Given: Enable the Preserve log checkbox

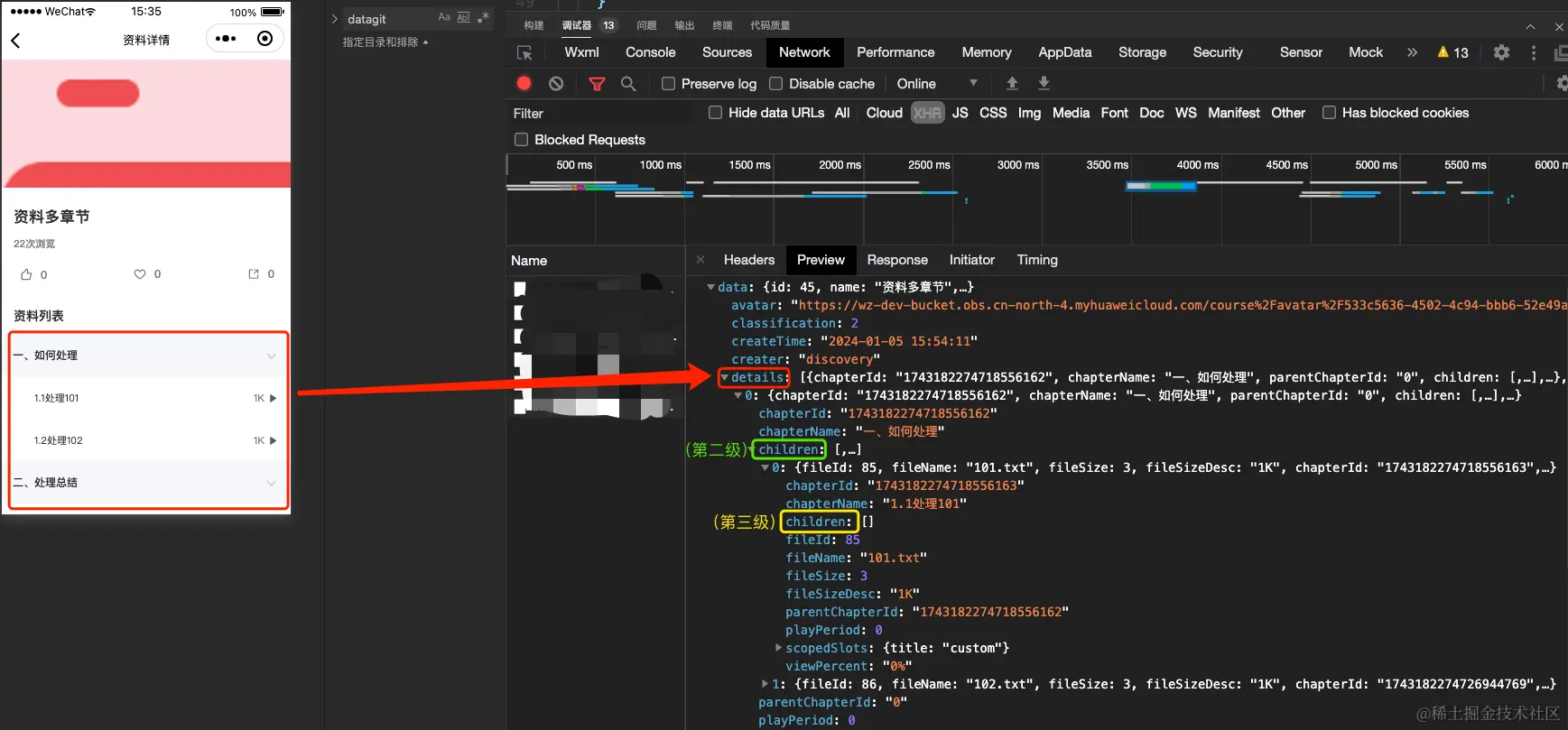Looking at the screenshot, I should (x=669, y=84).
